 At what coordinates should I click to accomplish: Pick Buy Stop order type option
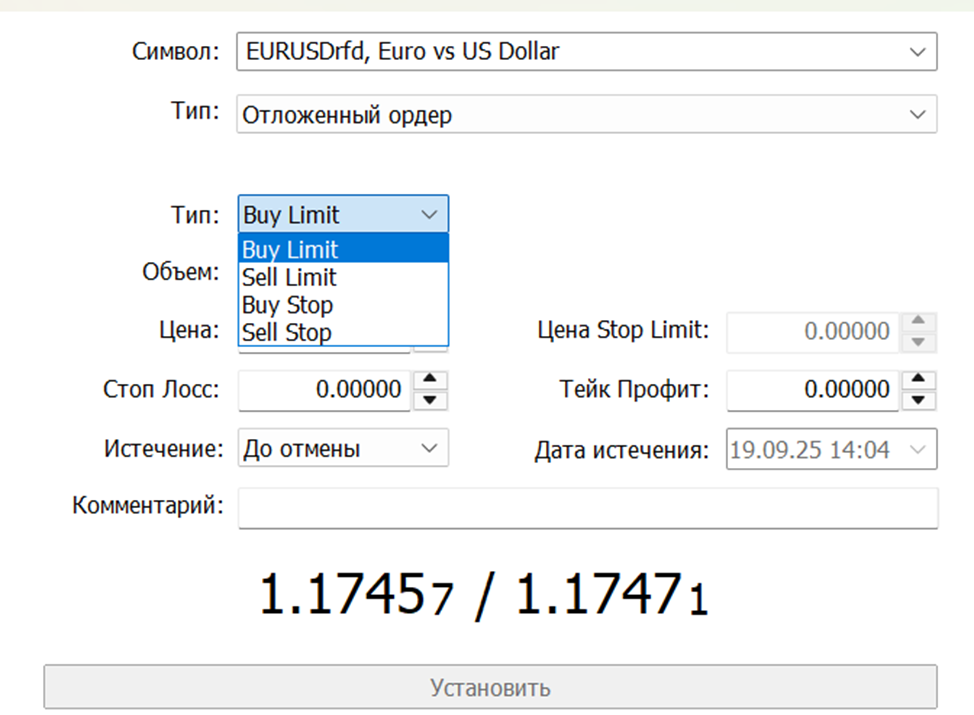[x=288, y=305]
